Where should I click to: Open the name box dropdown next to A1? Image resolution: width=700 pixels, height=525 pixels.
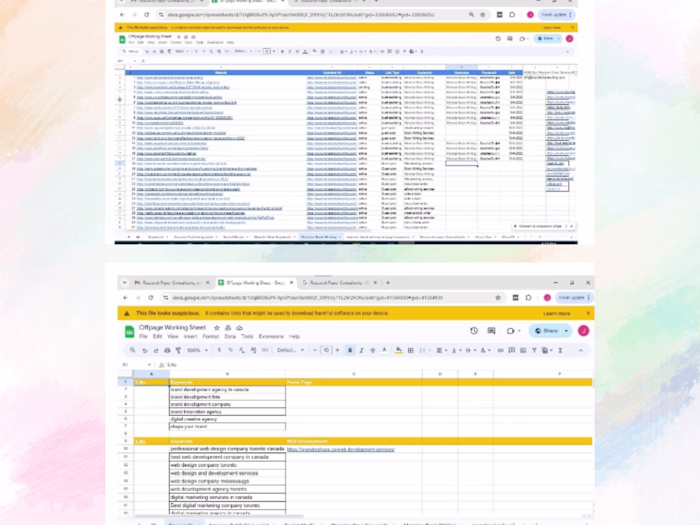(x=149, y=365)
